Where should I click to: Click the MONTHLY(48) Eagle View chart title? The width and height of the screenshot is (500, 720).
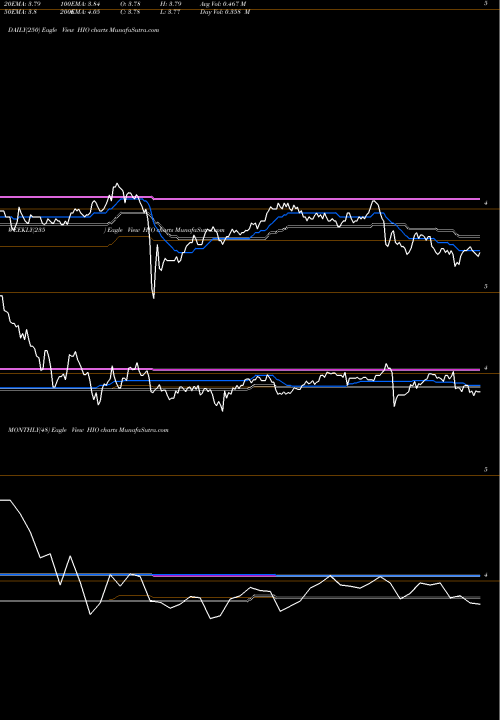pyautogui.click(x=88, y=430)
